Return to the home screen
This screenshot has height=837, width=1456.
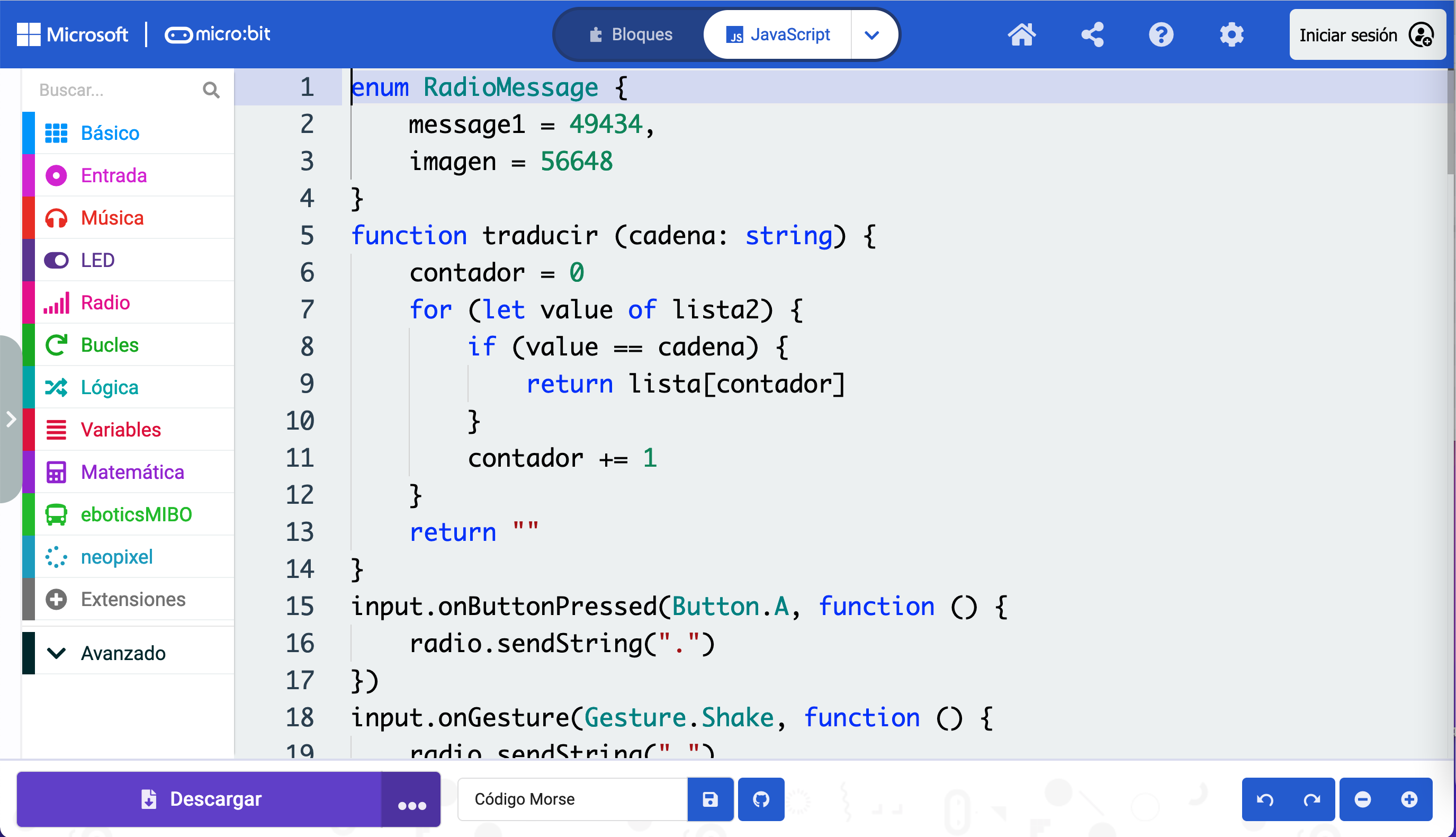[x=1022, y=34]
